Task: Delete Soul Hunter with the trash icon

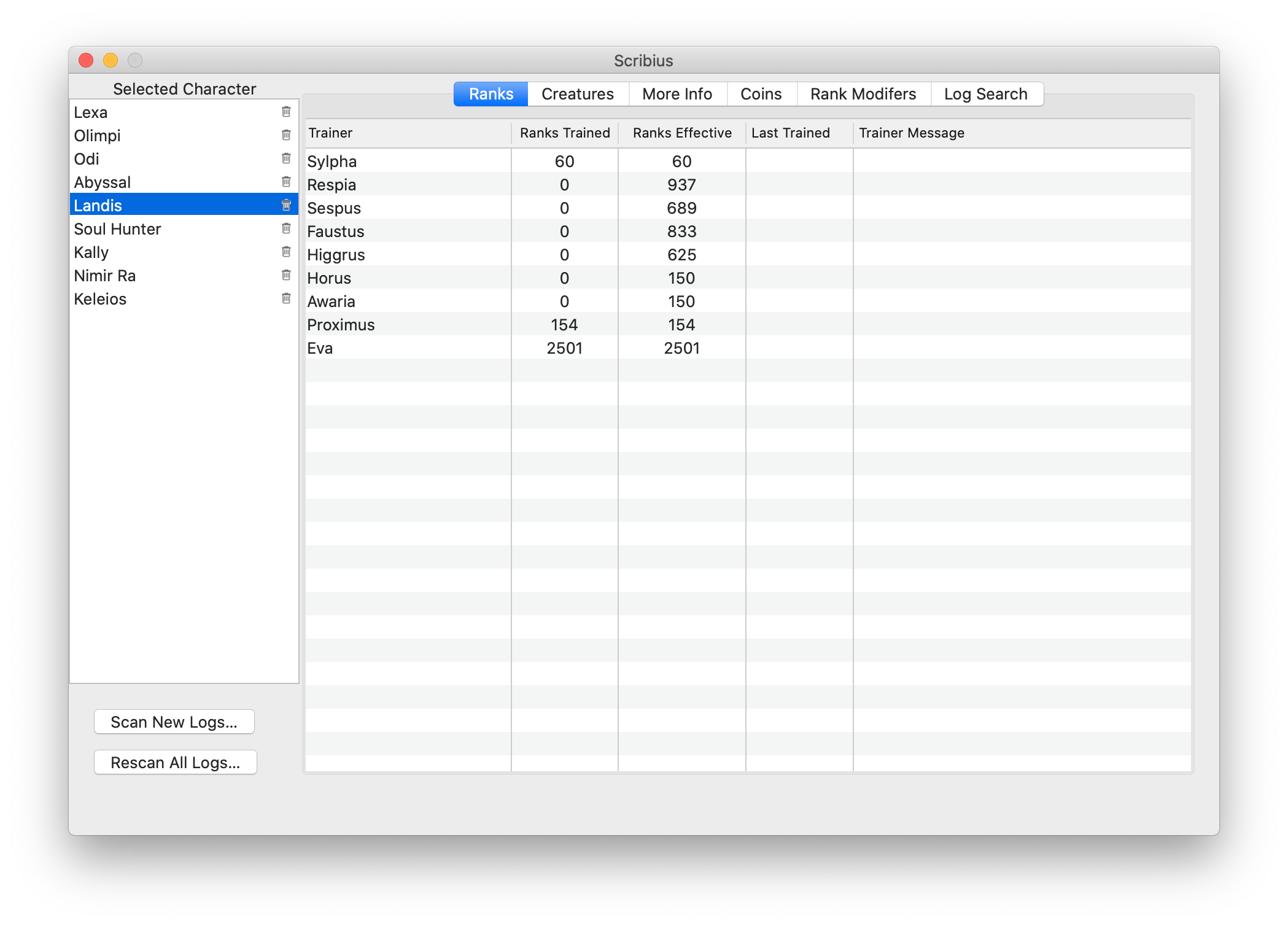Action: [286, 228]
